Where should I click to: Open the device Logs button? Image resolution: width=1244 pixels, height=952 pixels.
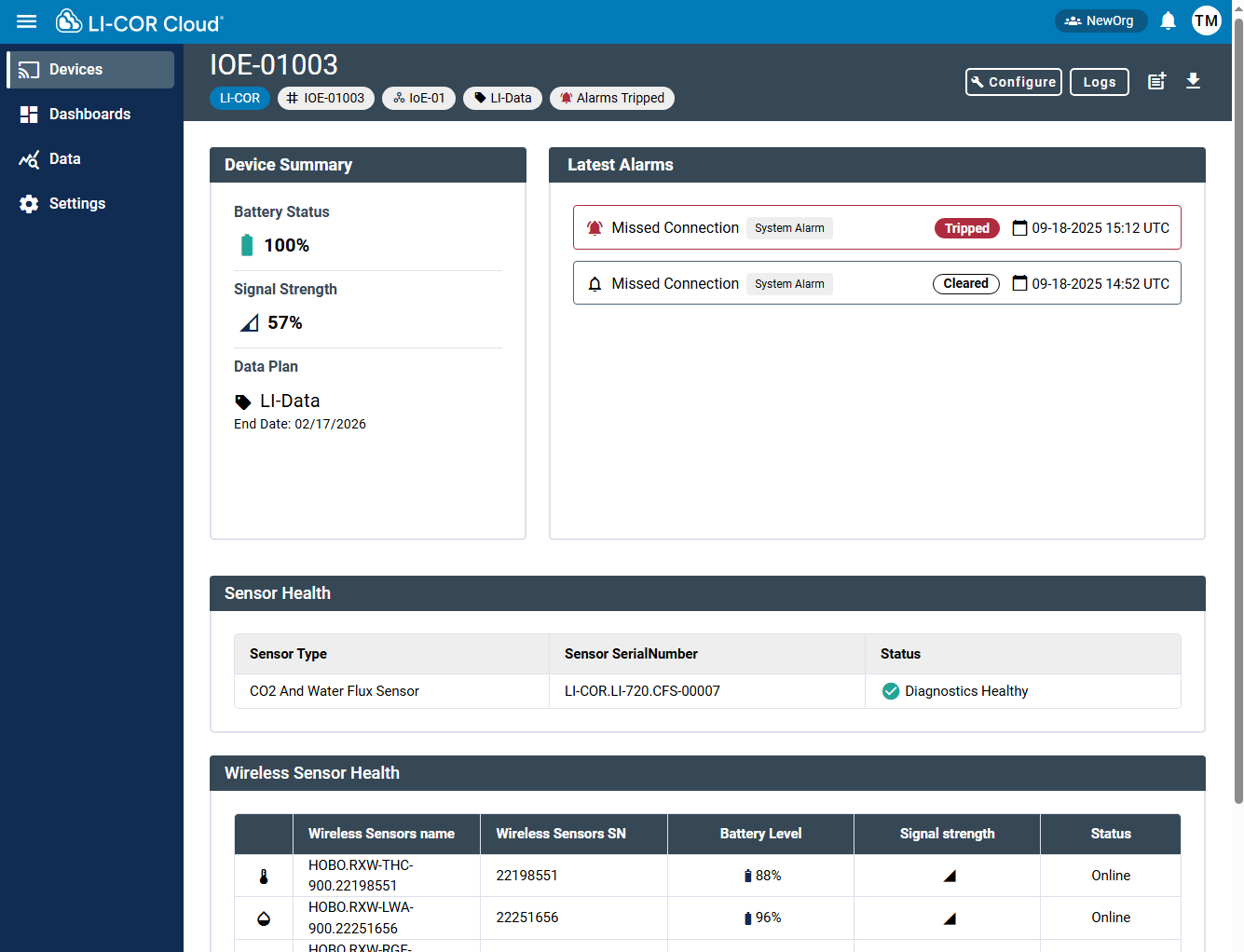coord(1099,82)
